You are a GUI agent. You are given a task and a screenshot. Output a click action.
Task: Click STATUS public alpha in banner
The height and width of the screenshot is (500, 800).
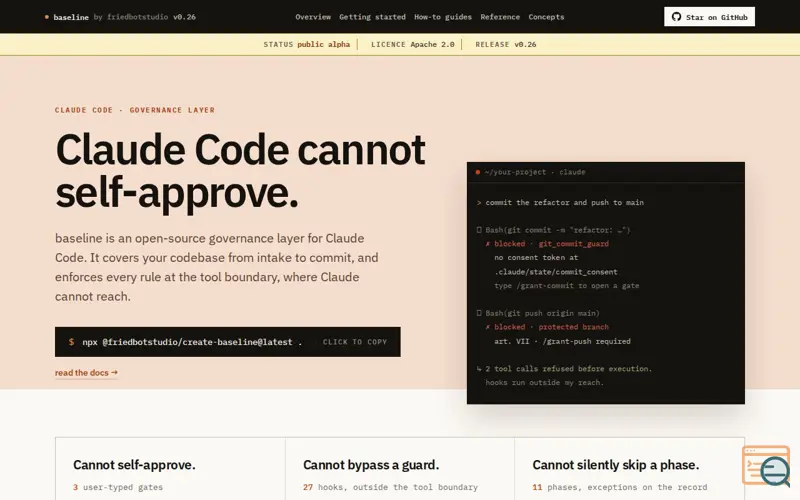[x=307, y=44]
